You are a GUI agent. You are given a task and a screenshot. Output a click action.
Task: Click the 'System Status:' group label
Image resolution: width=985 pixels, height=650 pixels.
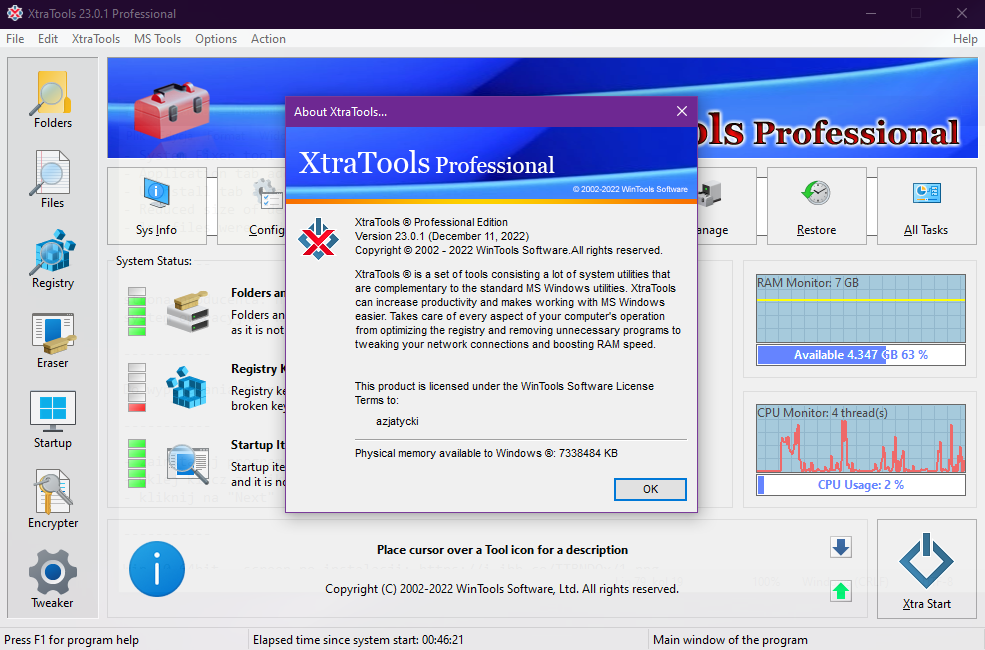154,261
